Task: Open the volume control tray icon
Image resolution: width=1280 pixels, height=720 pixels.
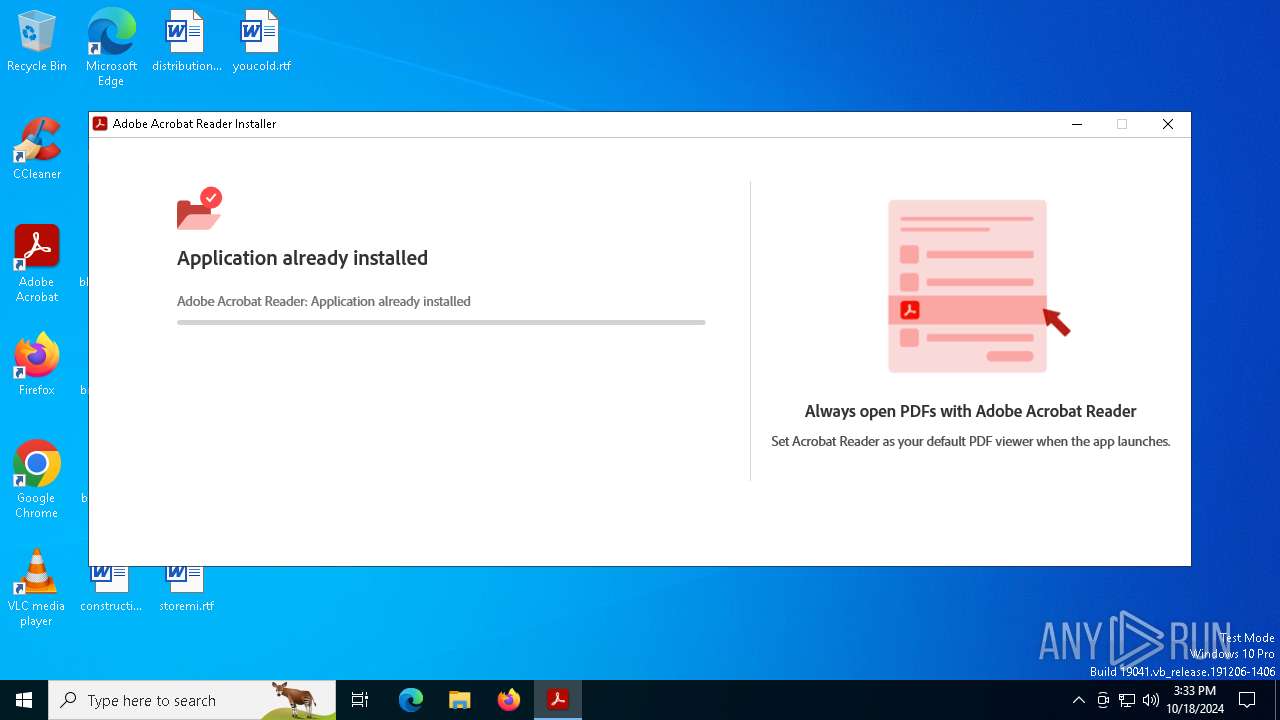Action: click(1151, 700)
